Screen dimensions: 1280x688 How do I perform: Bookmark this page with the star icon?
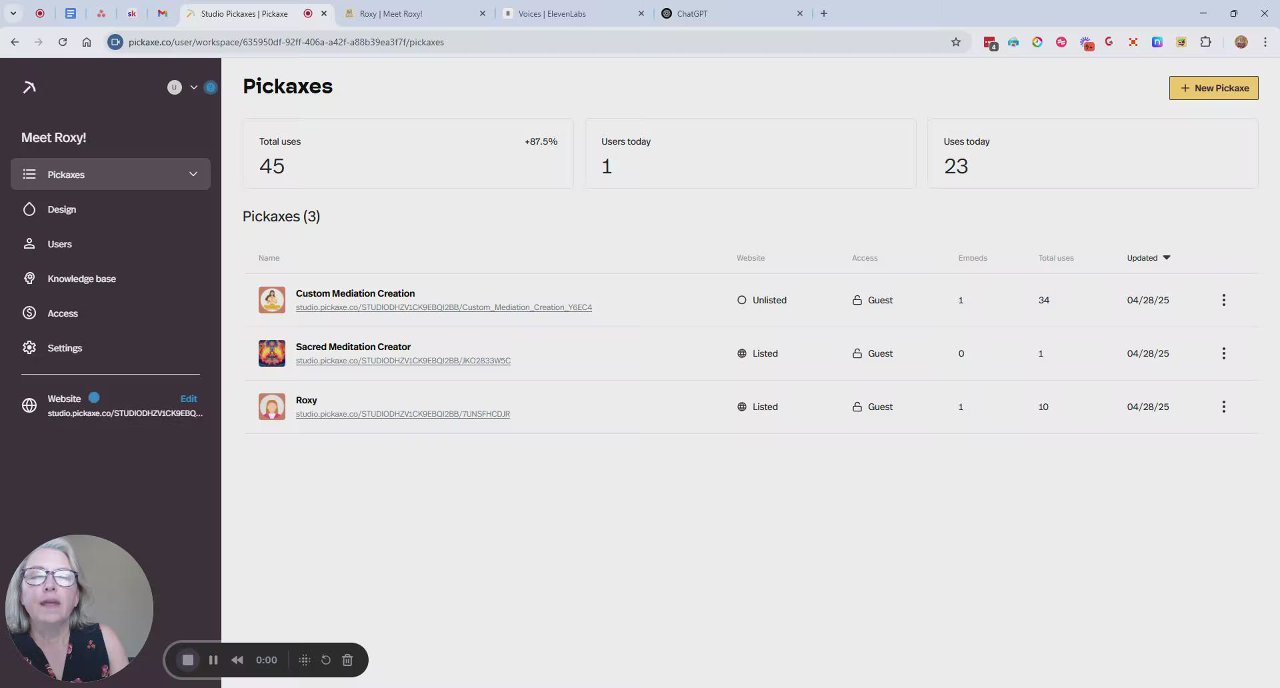tap(955, 42)
